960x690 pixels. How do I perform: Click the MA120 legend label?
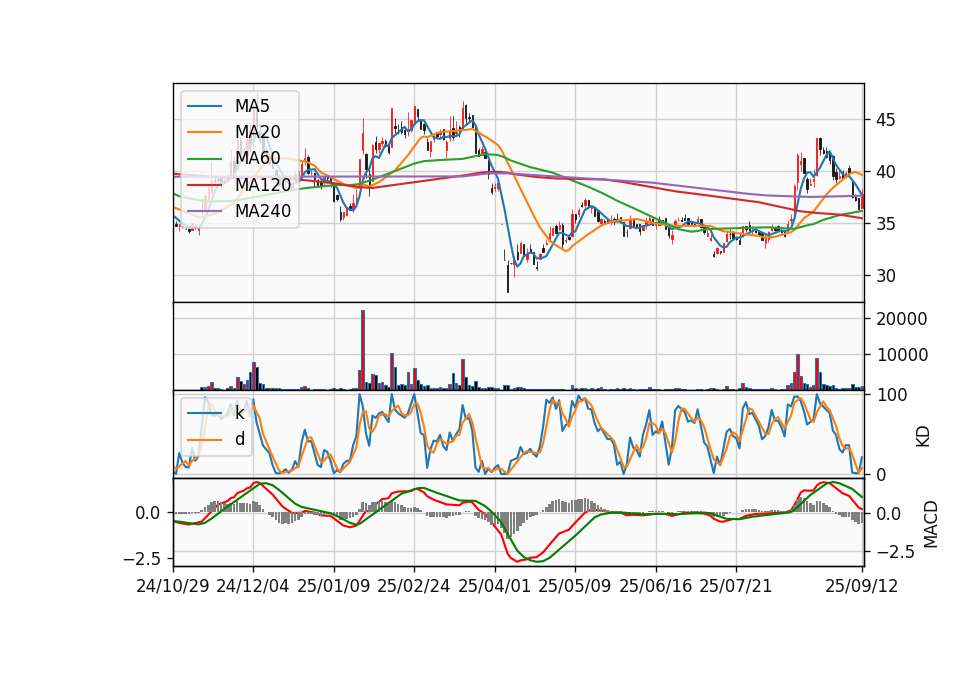[x=263, y=185]
